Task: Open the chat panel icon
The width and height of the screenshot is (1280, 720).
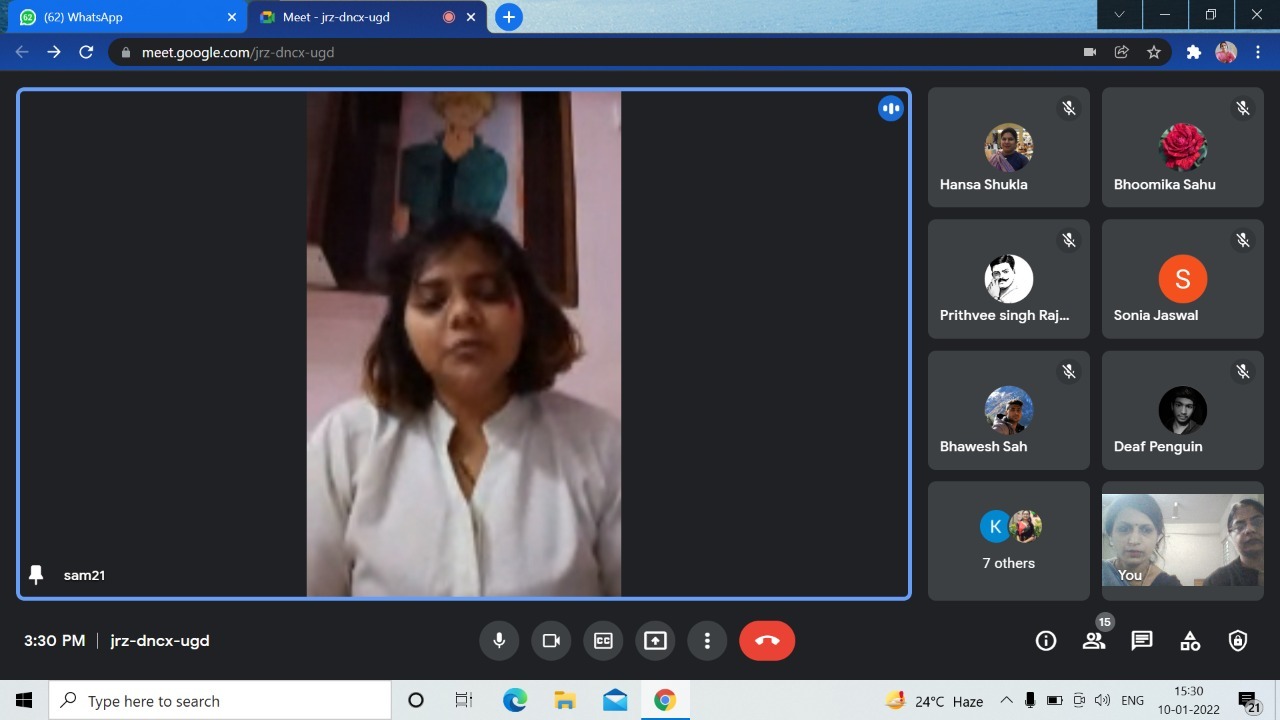Action: click(1142, 641)
